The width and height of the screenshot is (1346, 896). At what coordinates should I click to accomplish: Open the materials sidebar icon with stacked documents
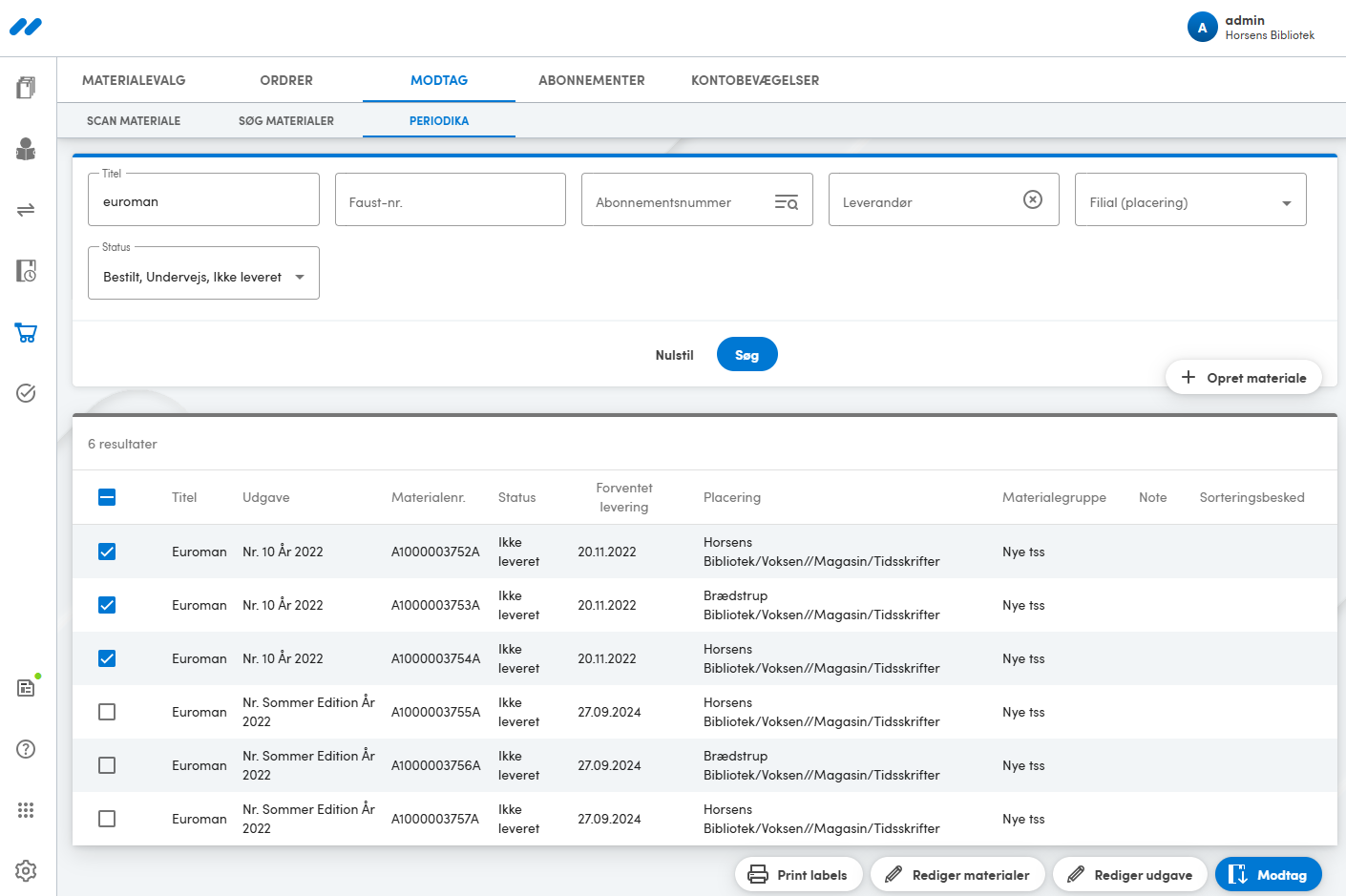point(26,88)
